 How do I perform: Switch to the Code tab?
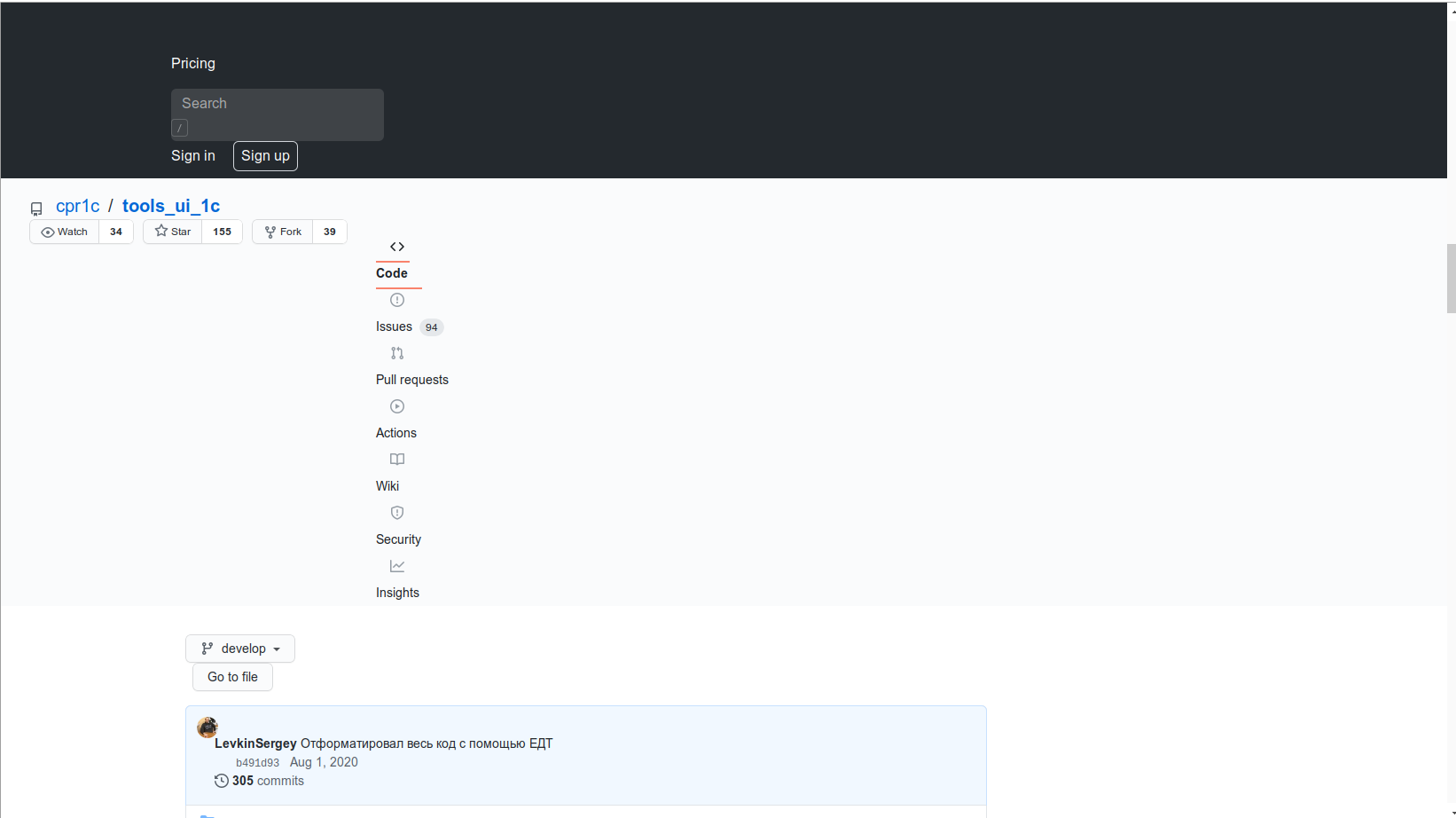click(392, 273)
